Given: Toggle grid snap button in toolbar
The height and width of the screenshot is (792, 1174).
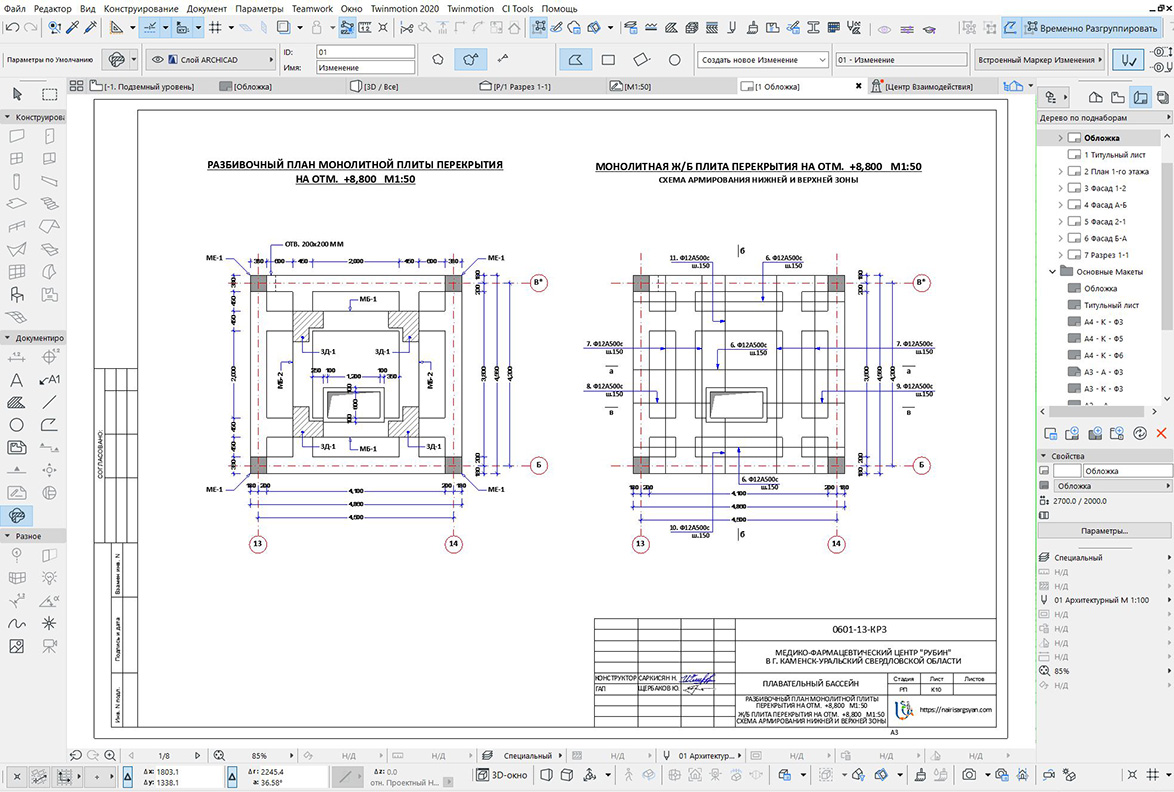Looking at the screenshot, I should [x=216, y=28].
